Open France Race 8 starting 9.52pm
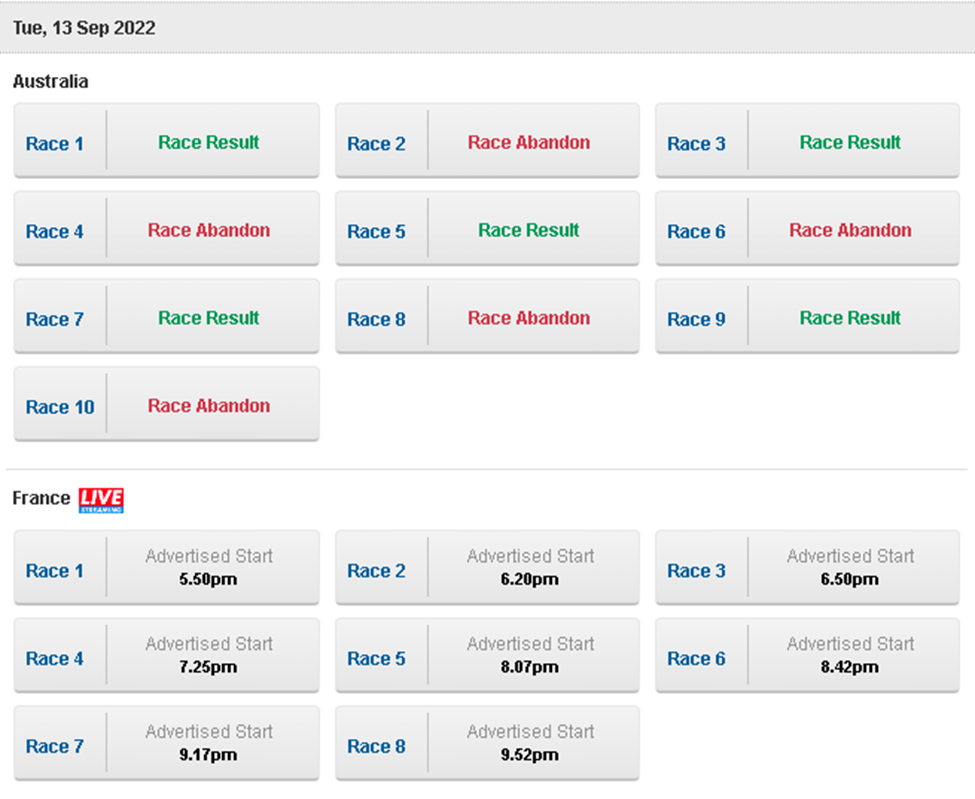Viewport: 975px width, 799px height. [x=487, y=742]
